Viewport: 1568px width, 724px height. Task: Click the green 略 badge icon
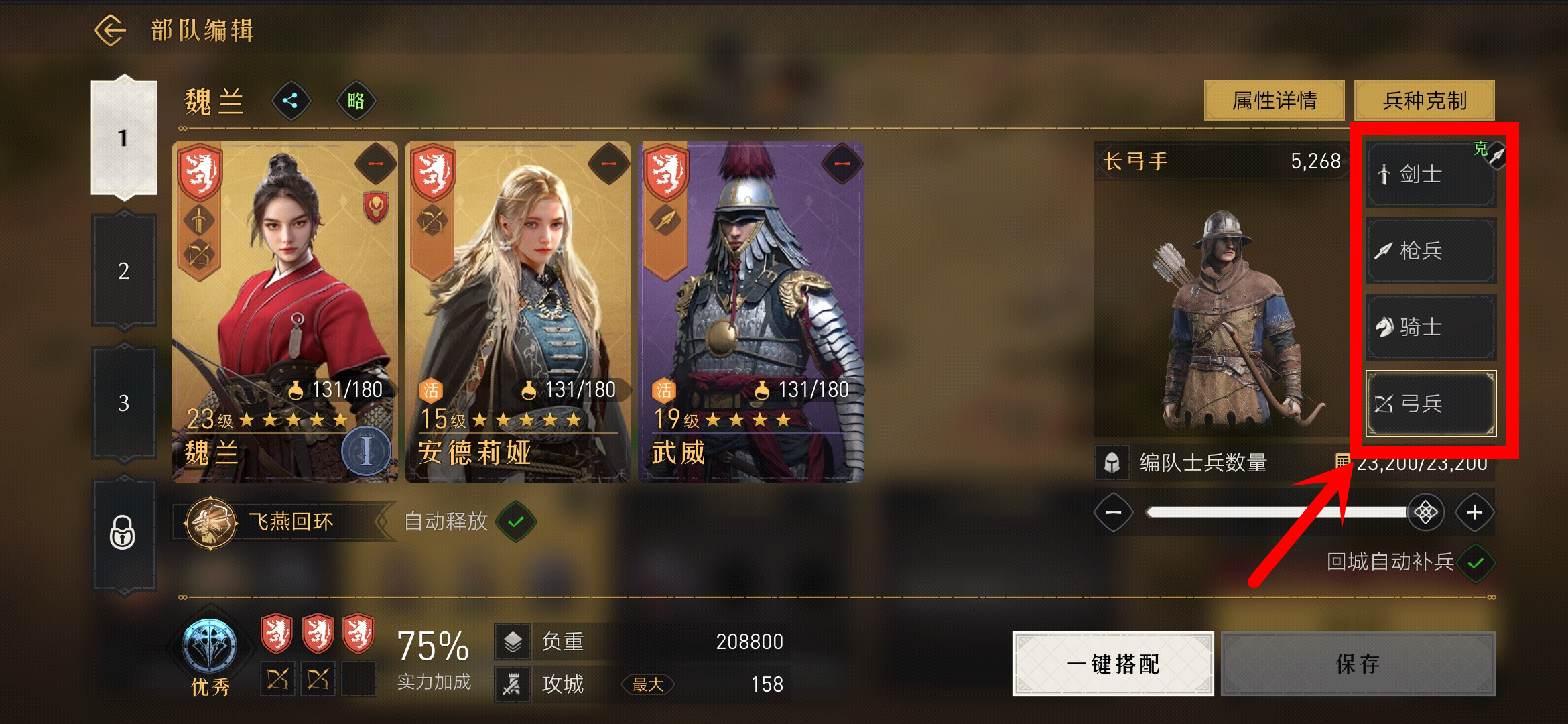click(x=356, y=101)
